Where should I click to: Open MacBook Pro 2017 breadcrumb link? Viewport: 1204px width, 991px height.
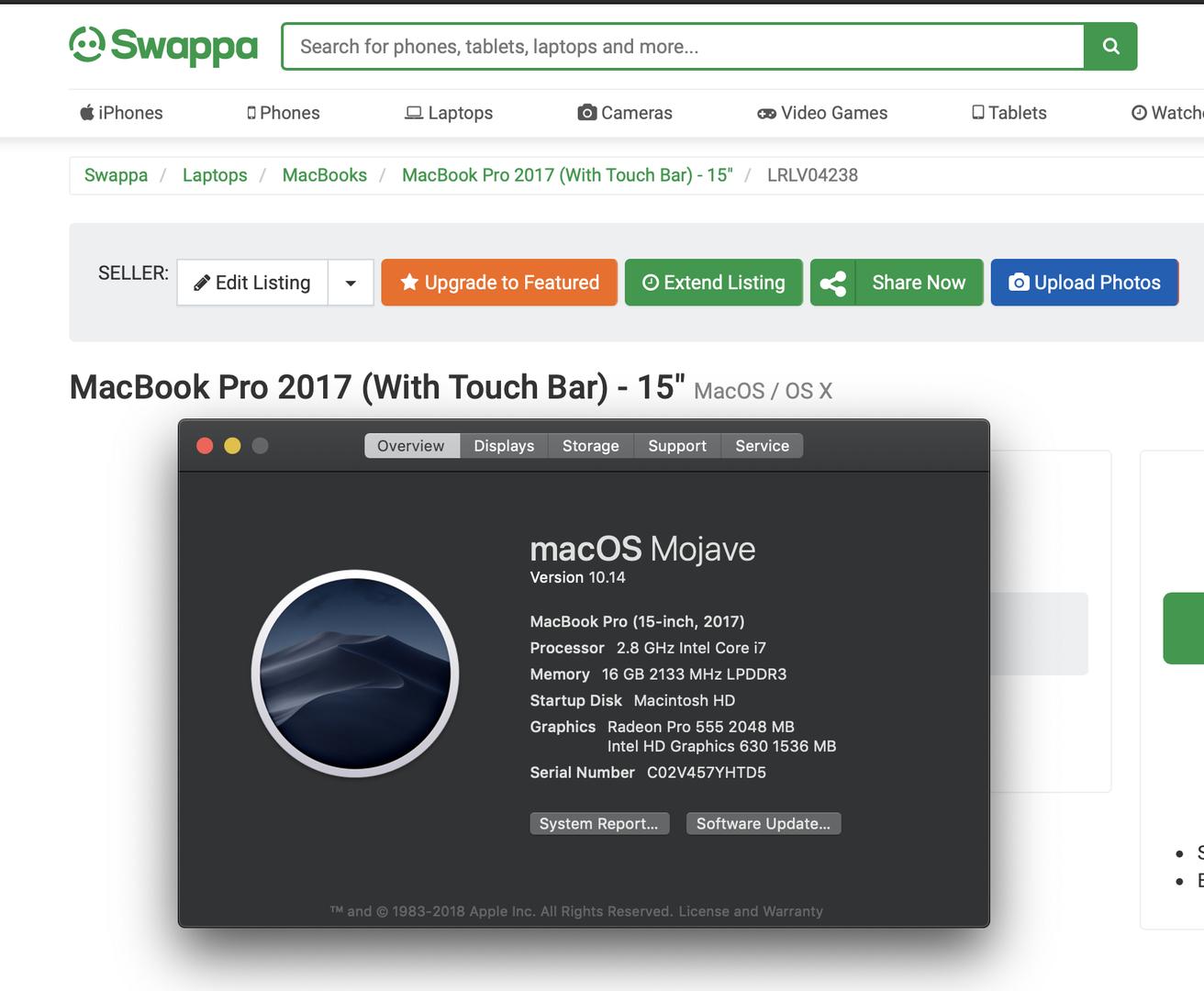[x=567, y=175]
